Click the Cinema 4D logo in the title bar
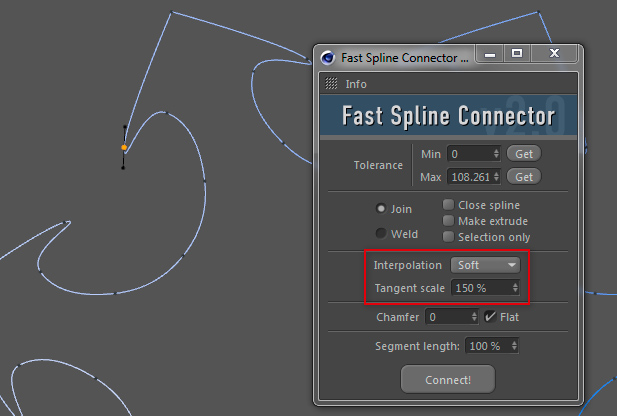Viewport: 617px width, 416px height. (x=328, y=58)
